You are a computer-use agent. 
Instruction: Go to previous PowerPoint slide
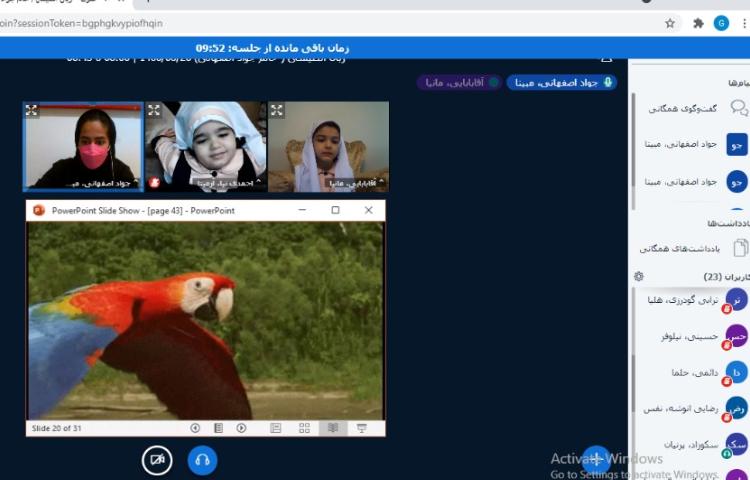click(x=195, y=428)
